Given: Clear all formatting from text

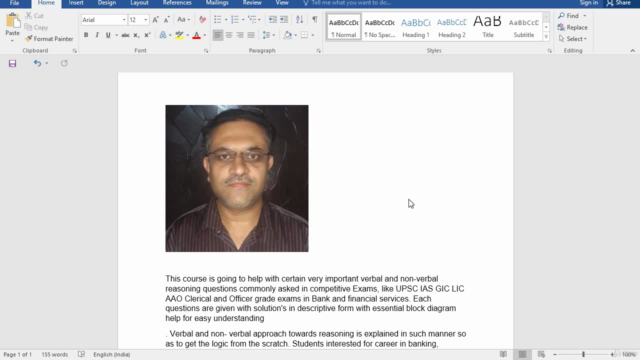Looking at the screenshot, I should click(202, 20).
